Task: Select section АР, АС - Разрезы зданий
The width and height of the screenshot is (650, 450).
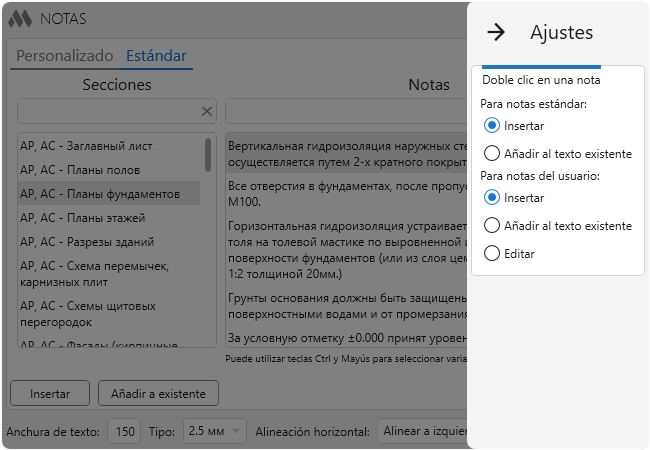Action: (87, 241)
